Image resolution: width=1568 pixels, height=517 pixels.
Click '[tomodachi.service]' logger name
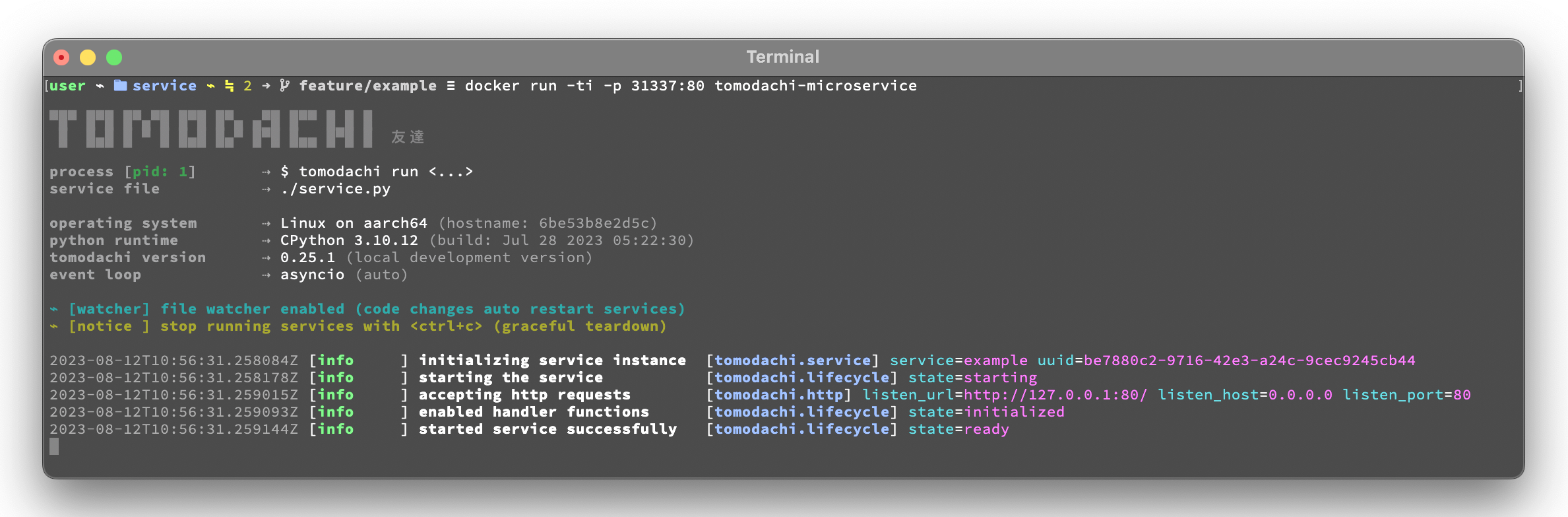(x=792, y=361)
